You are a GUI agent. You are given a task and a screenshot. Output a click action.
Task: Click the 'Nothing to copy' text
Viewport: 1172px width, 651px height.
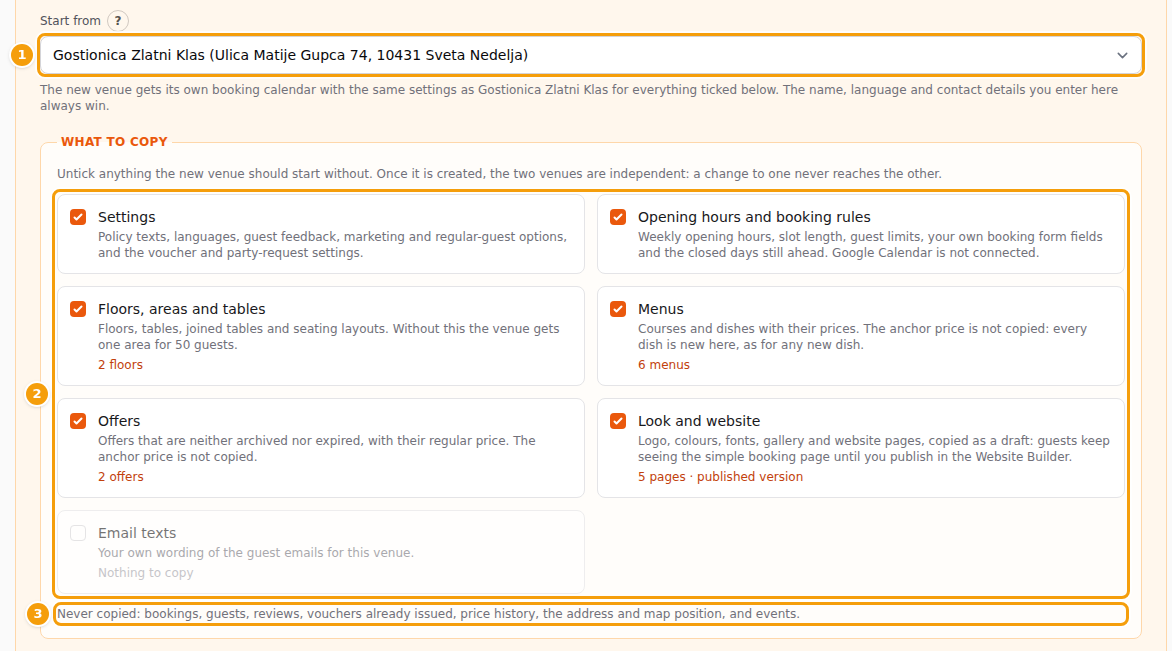(x=146, y=573)
